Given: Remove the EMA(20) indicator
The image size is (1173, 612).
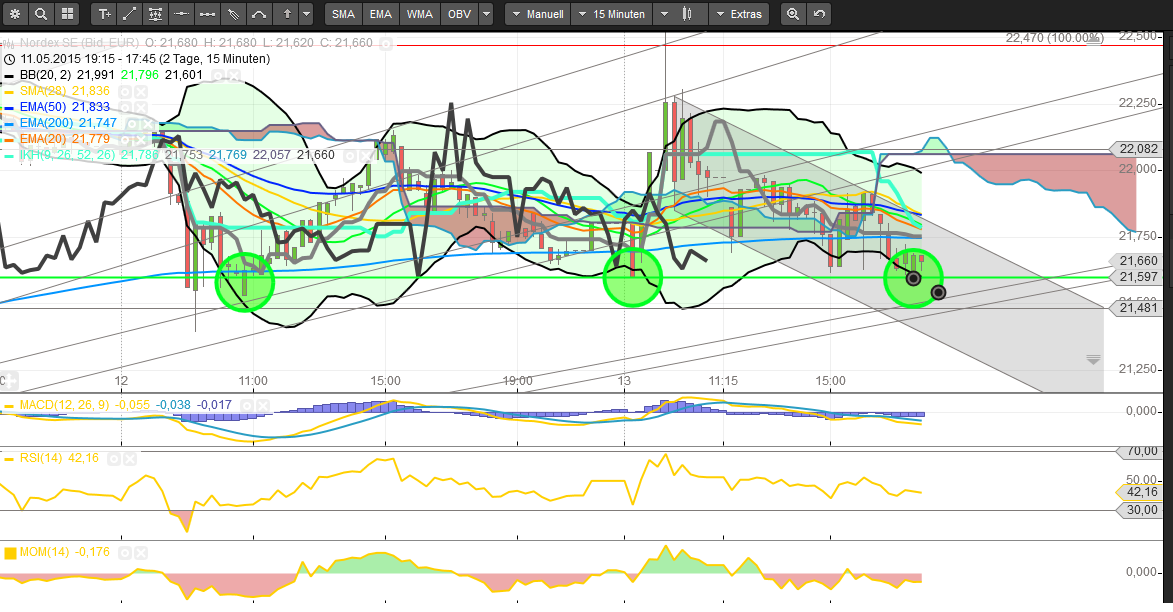Looking at the screenshot, I should (141, 139).
